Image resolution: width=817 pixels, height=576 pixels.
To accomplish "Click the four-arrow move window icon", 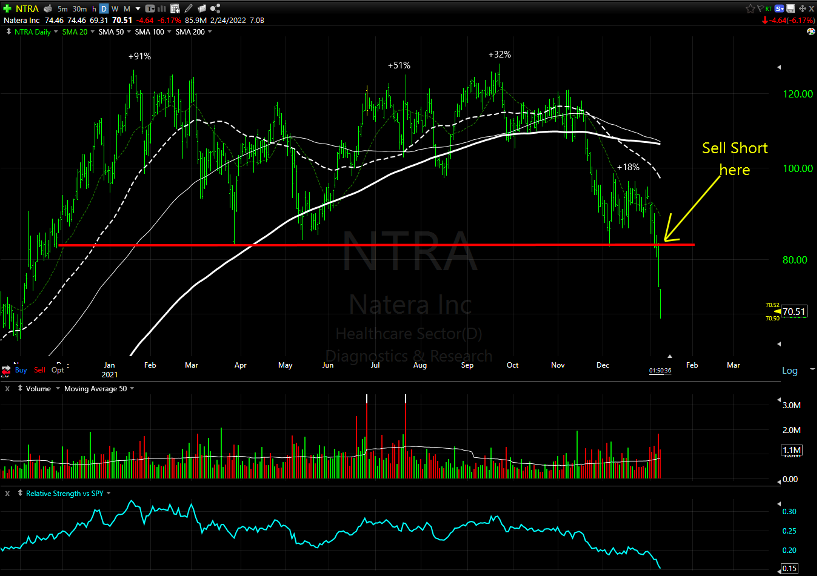I will point(802,8).
